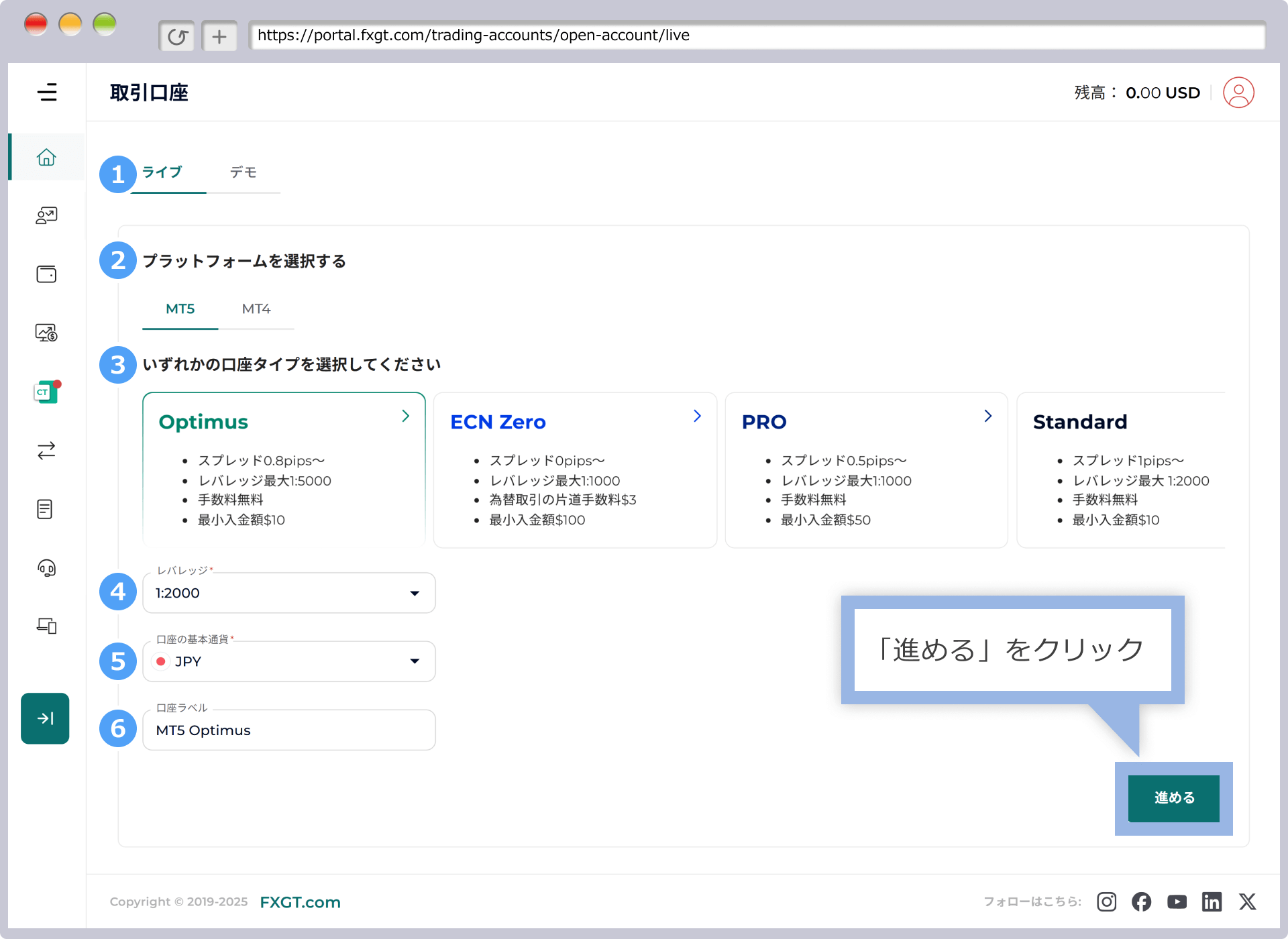The image size is (1288, 939).
Task: Click the cTrader CT sidebar icon
Action: click(x=46, y=392)
